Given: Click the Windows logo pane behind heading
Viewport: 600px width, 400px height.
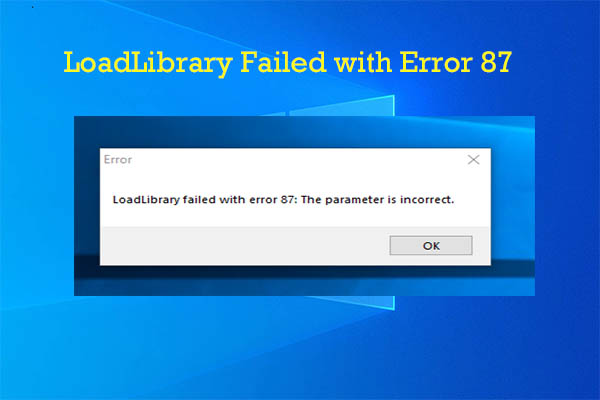Looking at the screenshot, I should (x=342, y=105).
